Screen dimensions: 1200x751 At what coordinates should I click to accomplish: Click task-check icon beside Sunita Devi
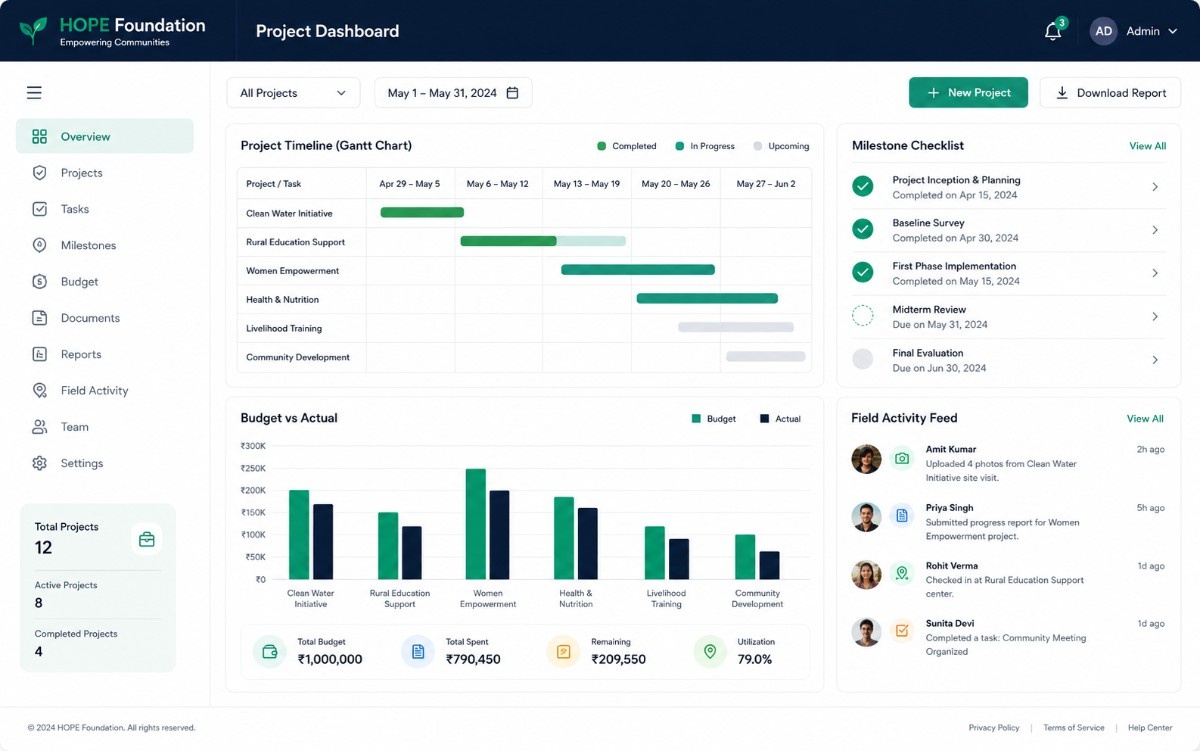pyautogui.click(x=902, y=631)
